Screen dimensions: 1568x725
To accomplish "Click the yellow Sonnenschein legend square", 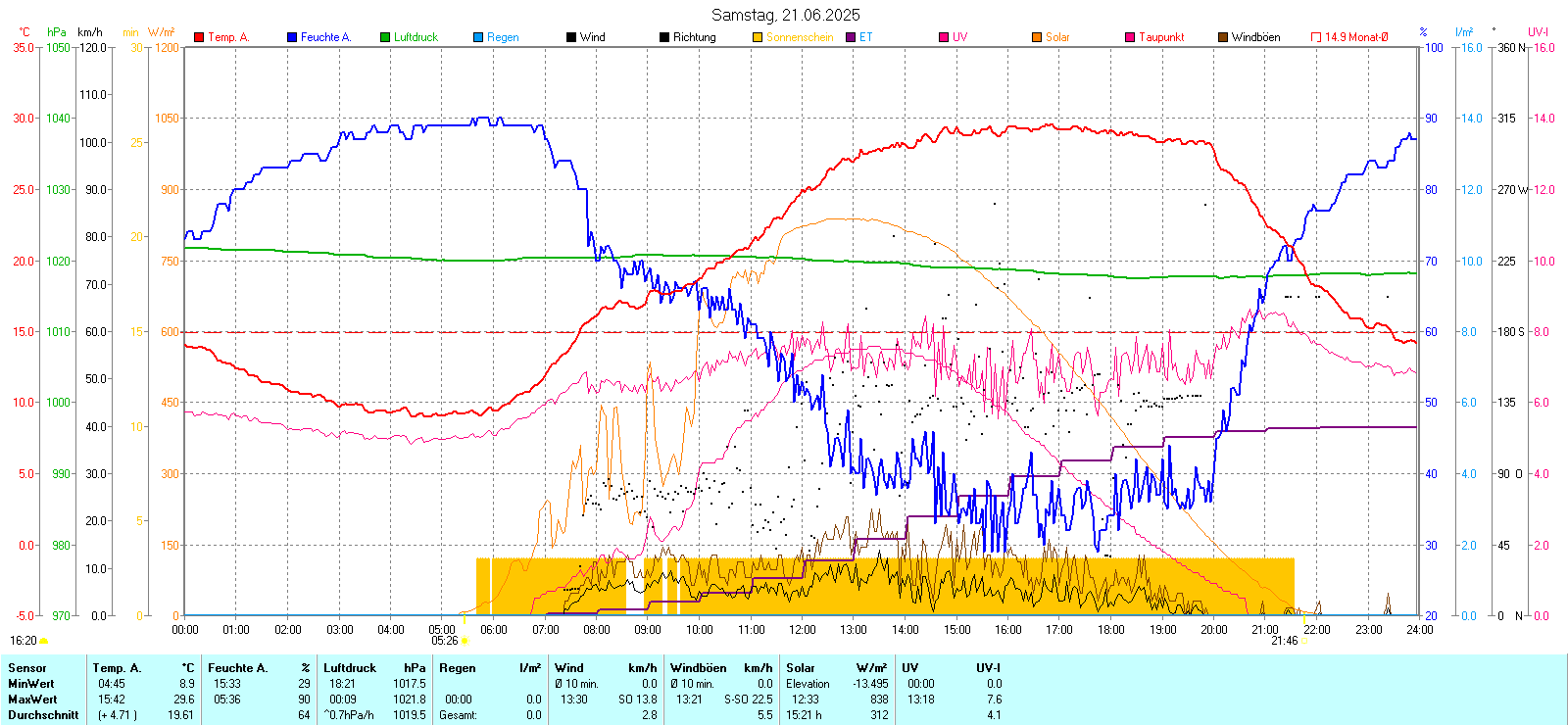I will pos(758,37).
